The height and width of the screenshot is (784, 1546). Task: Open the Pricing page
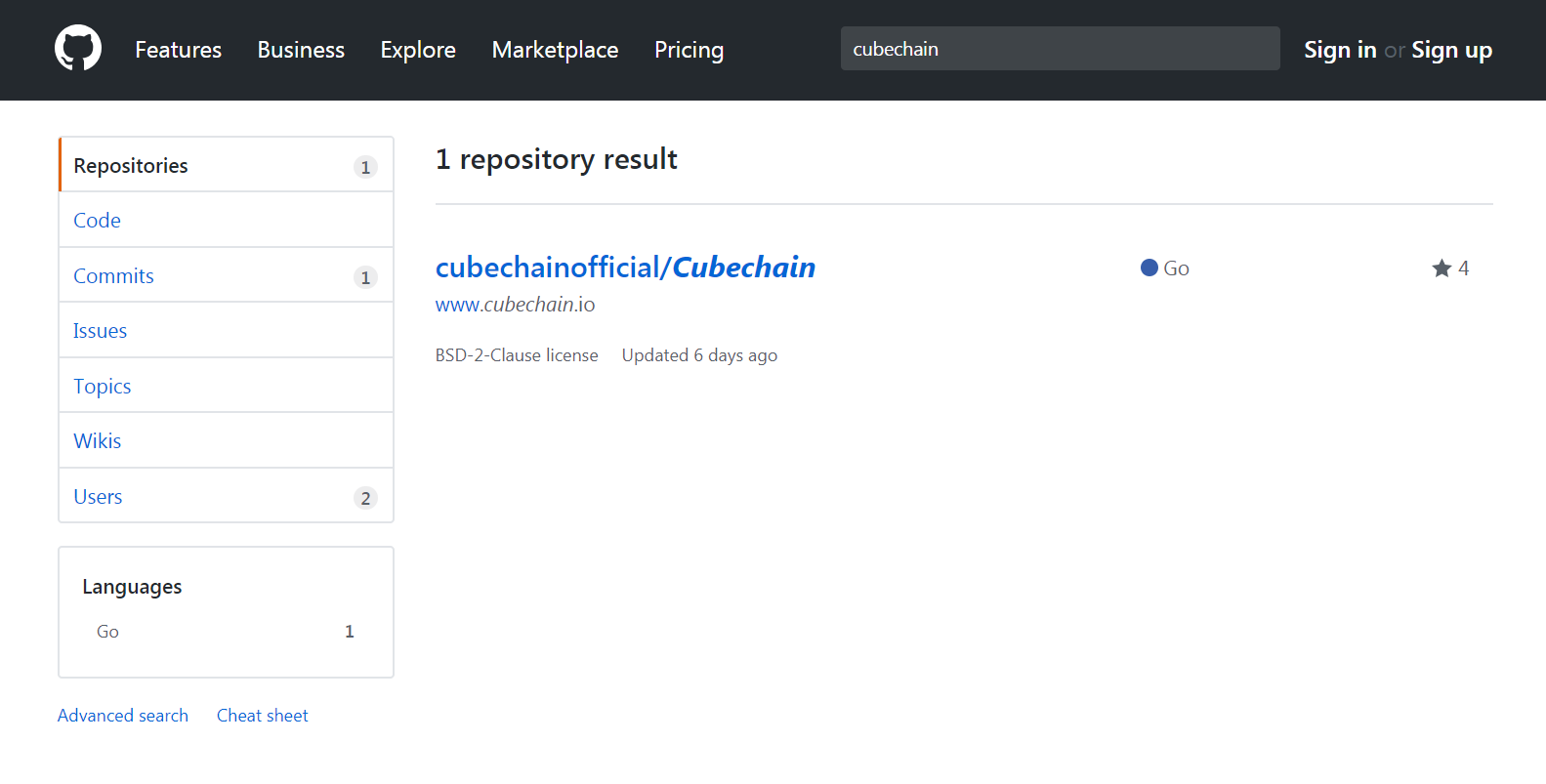click(x=689, y=50)
